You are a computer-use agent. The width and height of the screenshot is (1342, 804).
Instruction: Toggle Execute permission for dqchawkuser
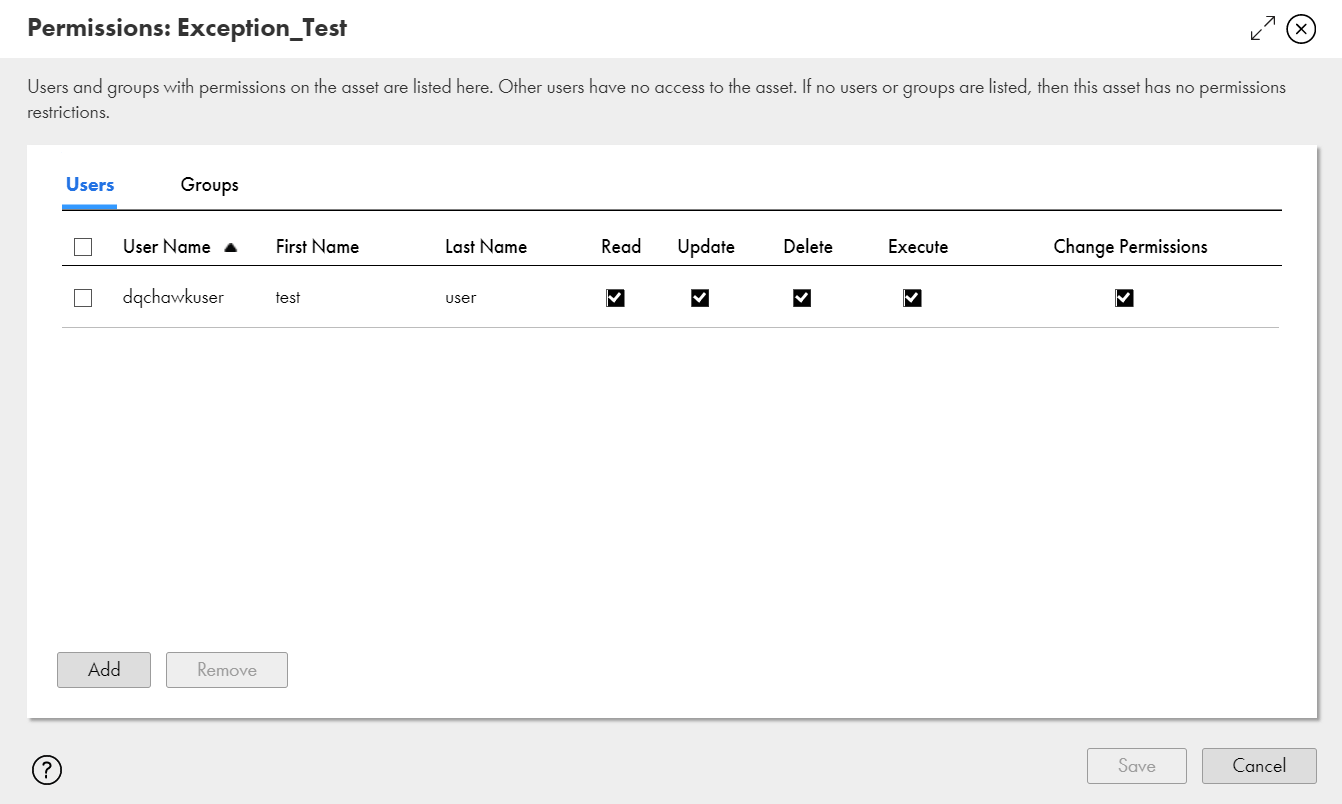[x=911, y=297]
